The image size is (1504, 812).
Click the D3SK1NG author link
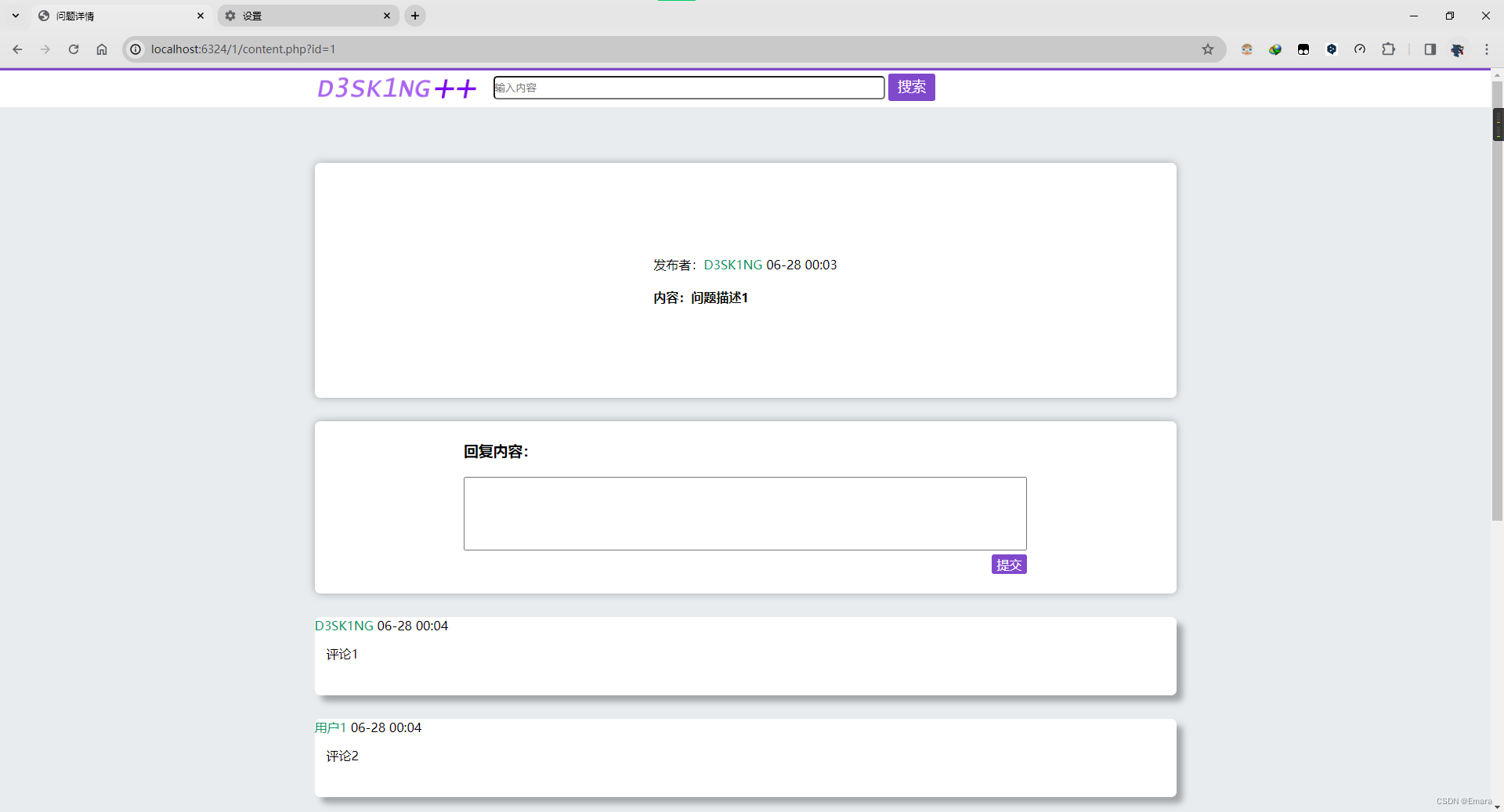pyautogui.click(x=732, y=265)
